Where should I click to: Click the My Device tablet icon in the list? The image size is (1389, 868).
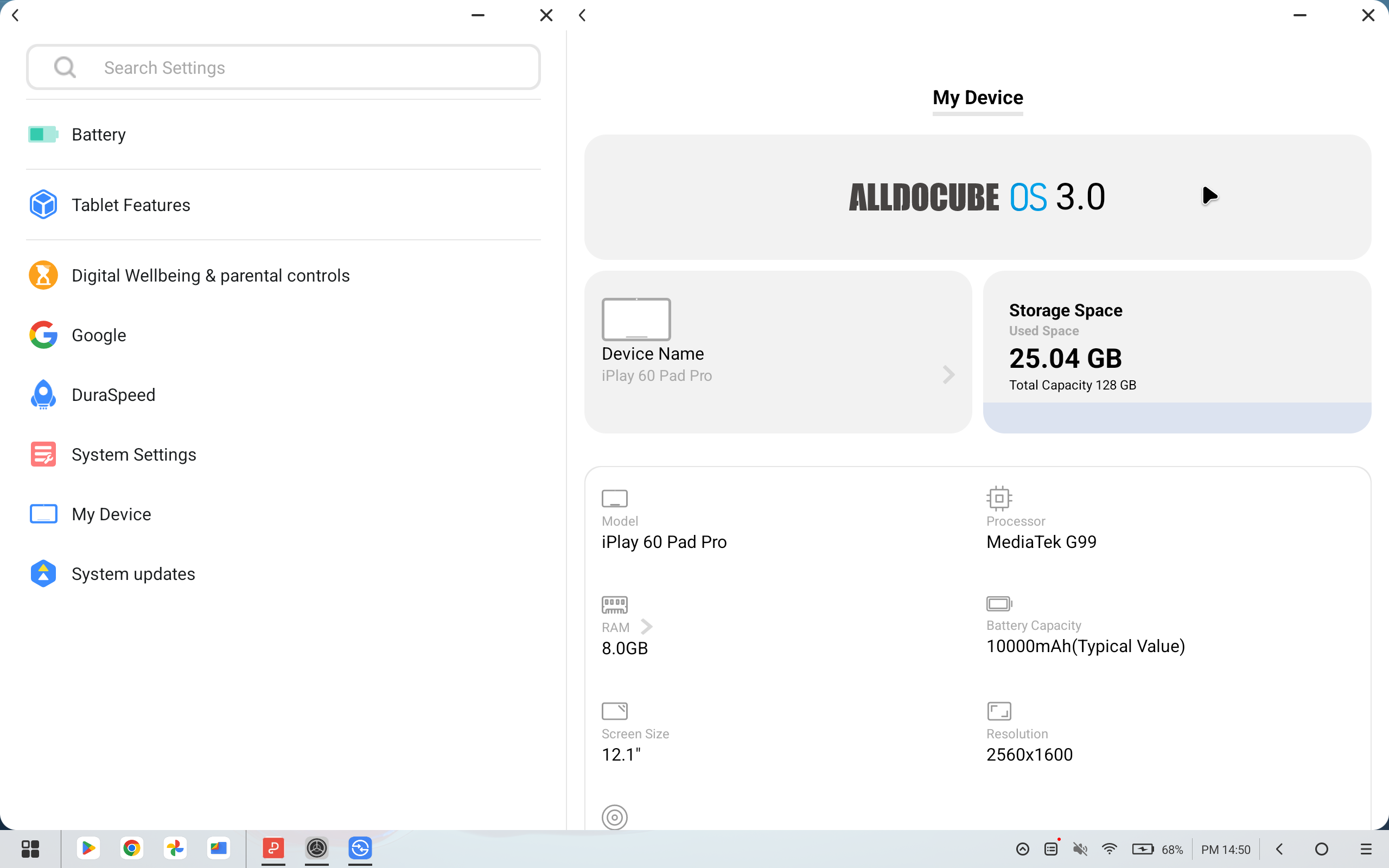[43, 514]
